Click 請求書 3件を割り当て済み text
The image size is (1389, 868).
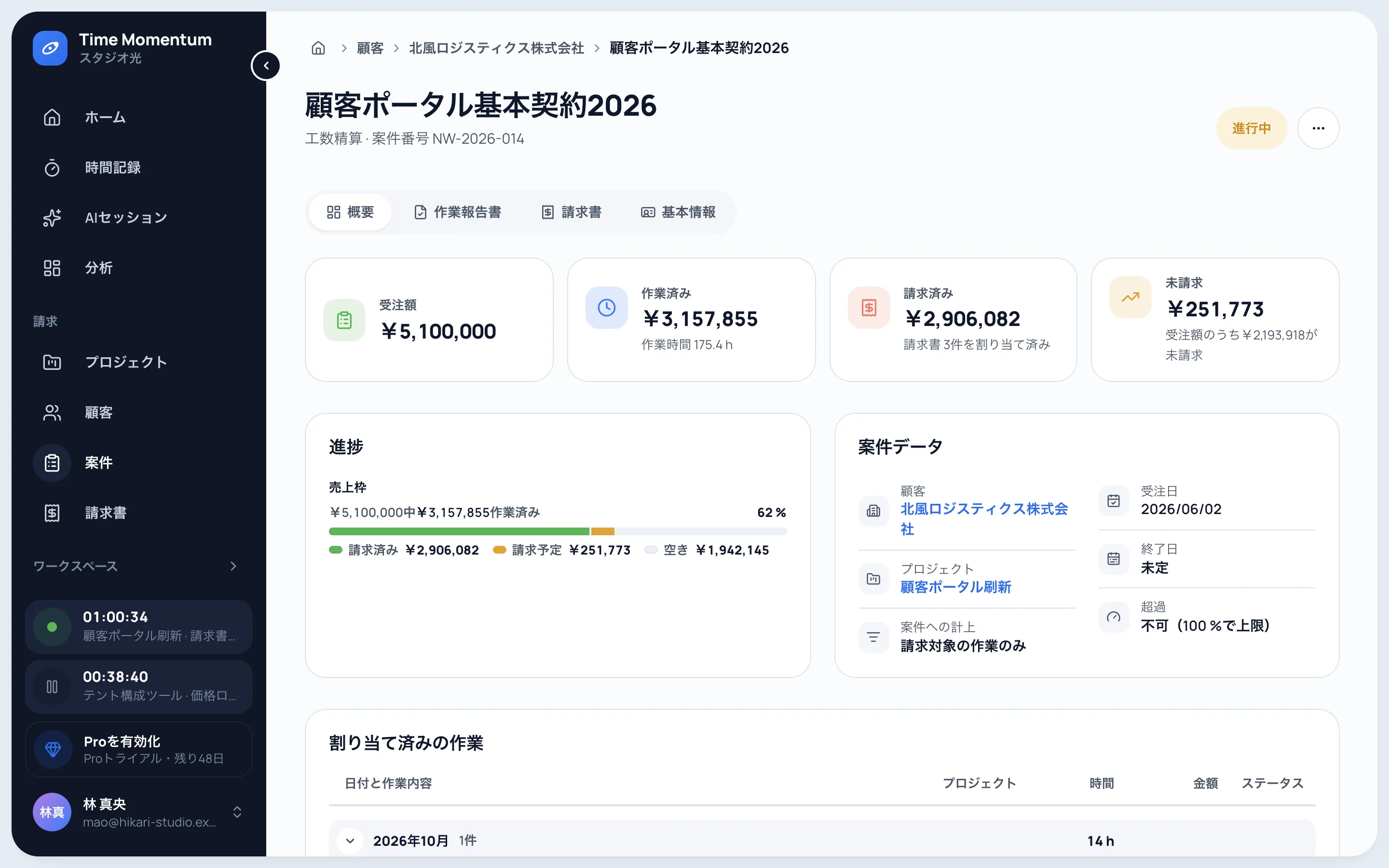977,344
